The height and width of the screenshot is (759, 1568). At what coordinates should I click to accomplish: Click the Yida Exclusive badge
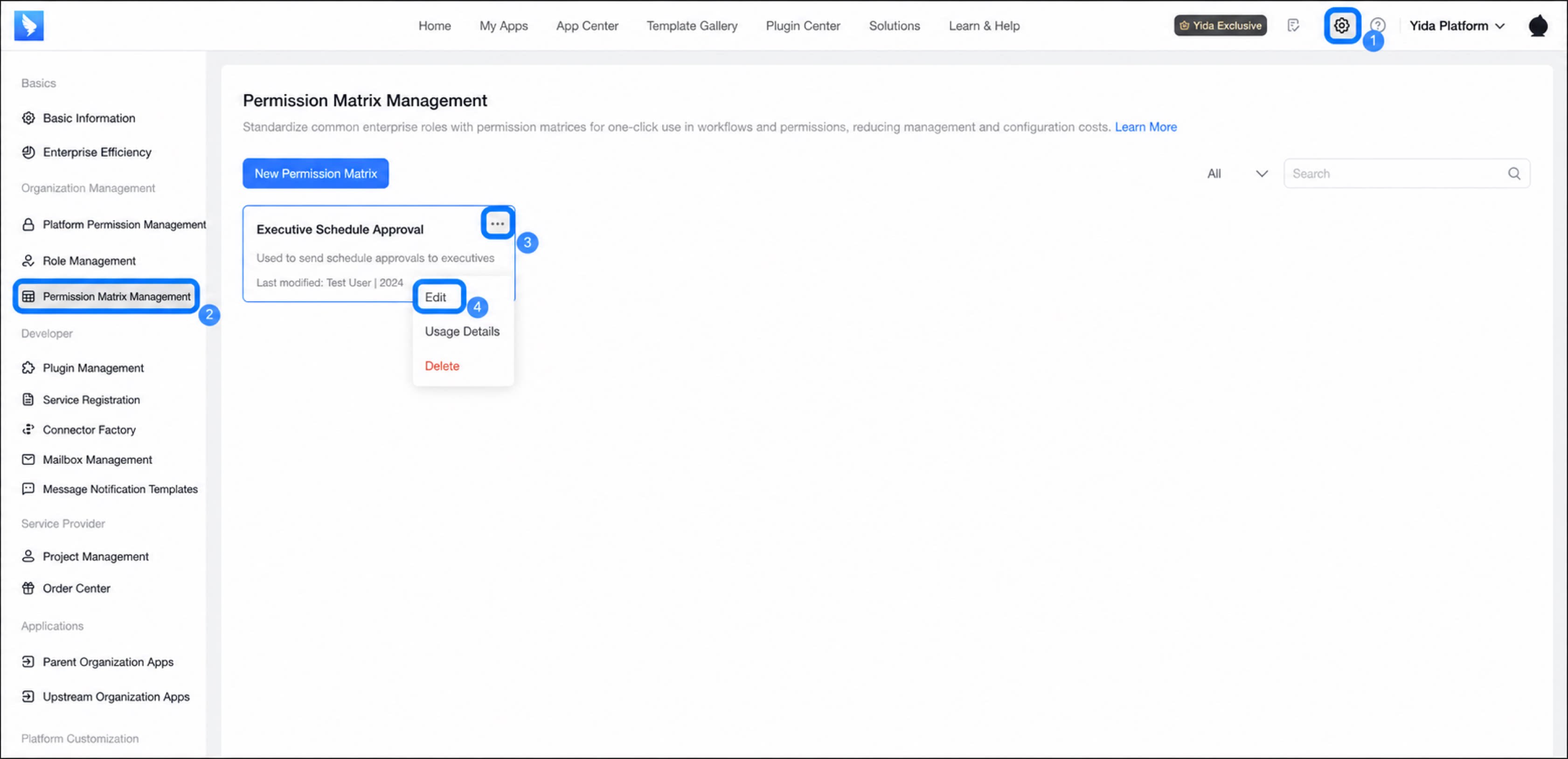[x=1221, y=26]
